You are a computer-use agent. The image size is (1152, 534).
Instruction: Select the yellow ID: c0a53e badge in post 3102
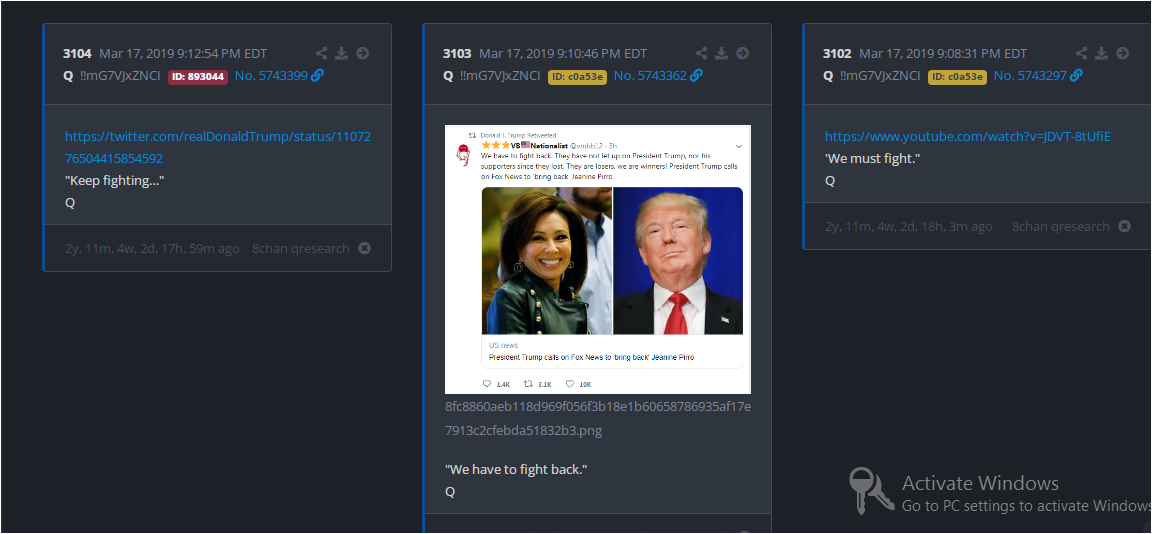point(957,76)
